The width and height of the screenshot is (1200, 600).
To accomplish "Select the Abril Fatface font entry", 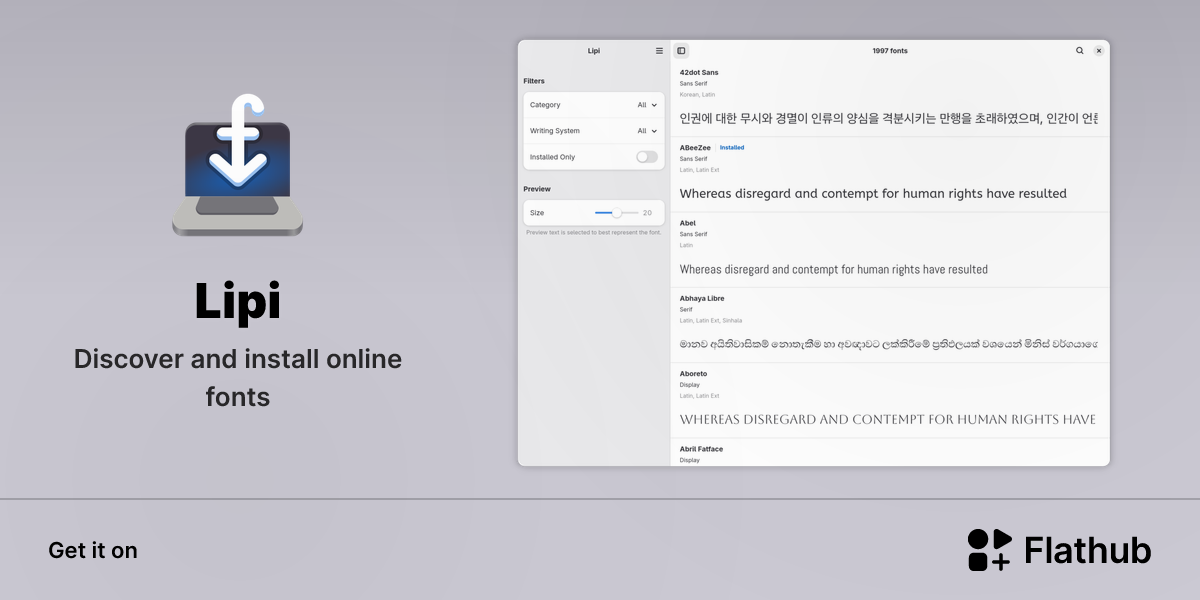I will click(889, 452).
